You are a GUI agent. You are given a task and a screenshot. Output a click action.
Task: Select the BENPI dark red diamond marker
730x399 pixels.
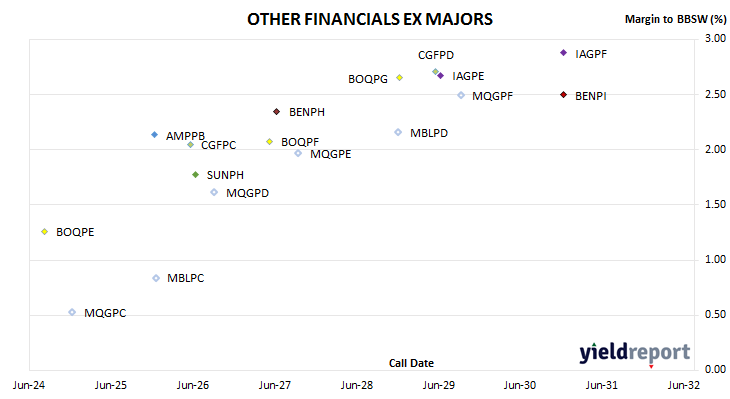pyautogui.click(x=563, y=95)
